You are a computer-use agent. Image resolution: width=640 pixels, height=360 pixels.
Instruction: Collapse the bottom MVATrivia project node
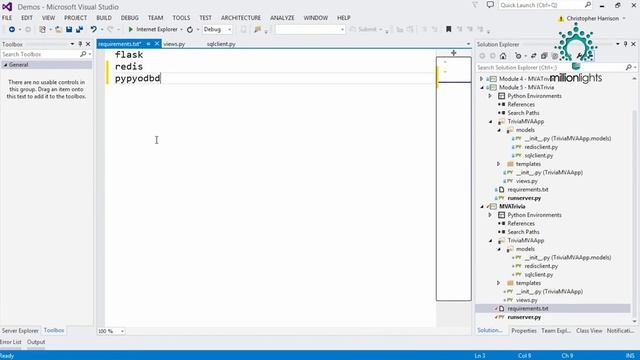pyautogui.click(x=482, y=207)
